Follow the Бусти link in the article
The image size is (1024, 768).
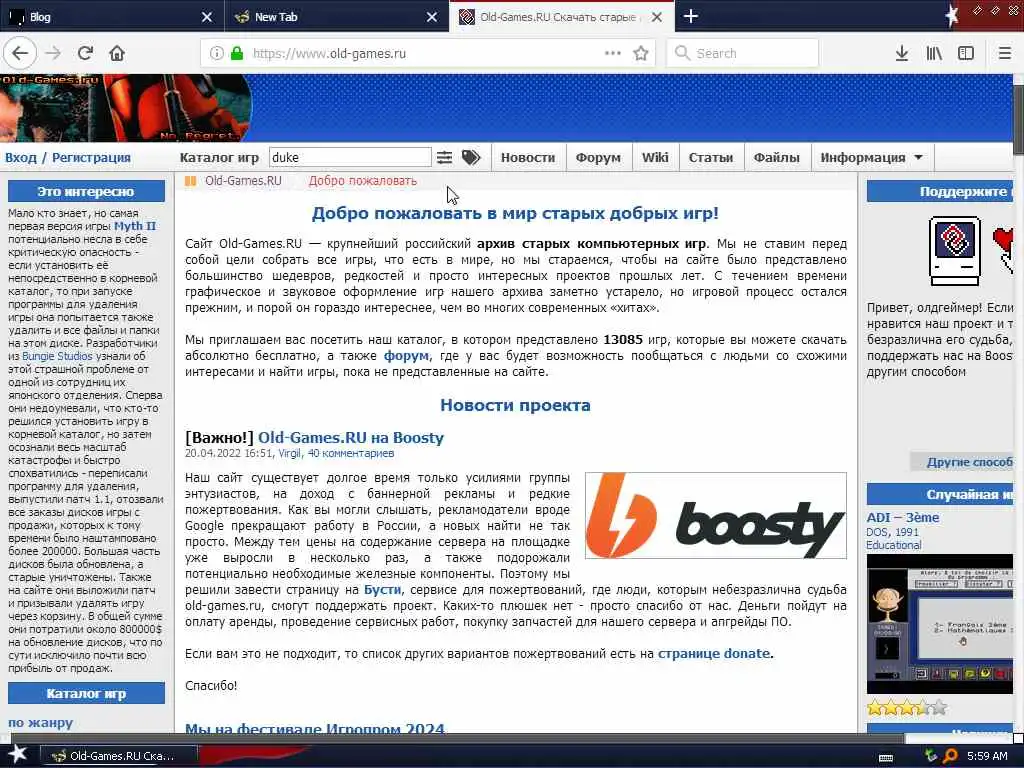382,590
